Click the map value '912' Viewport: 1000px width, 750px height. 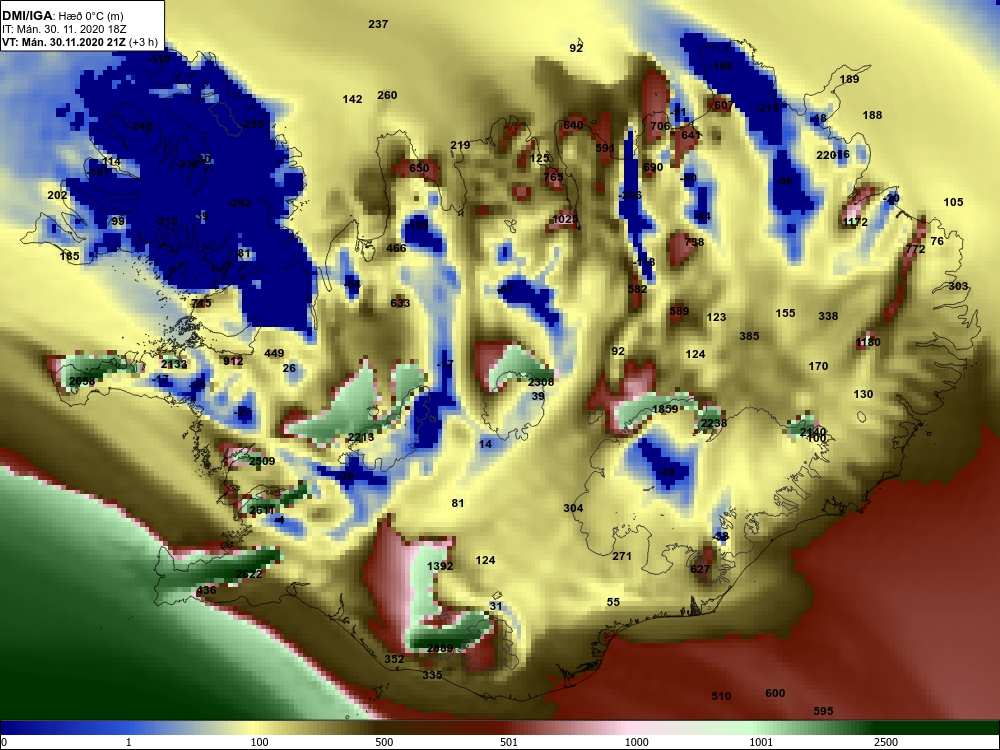pyautogui.click(x=233, y=361)
